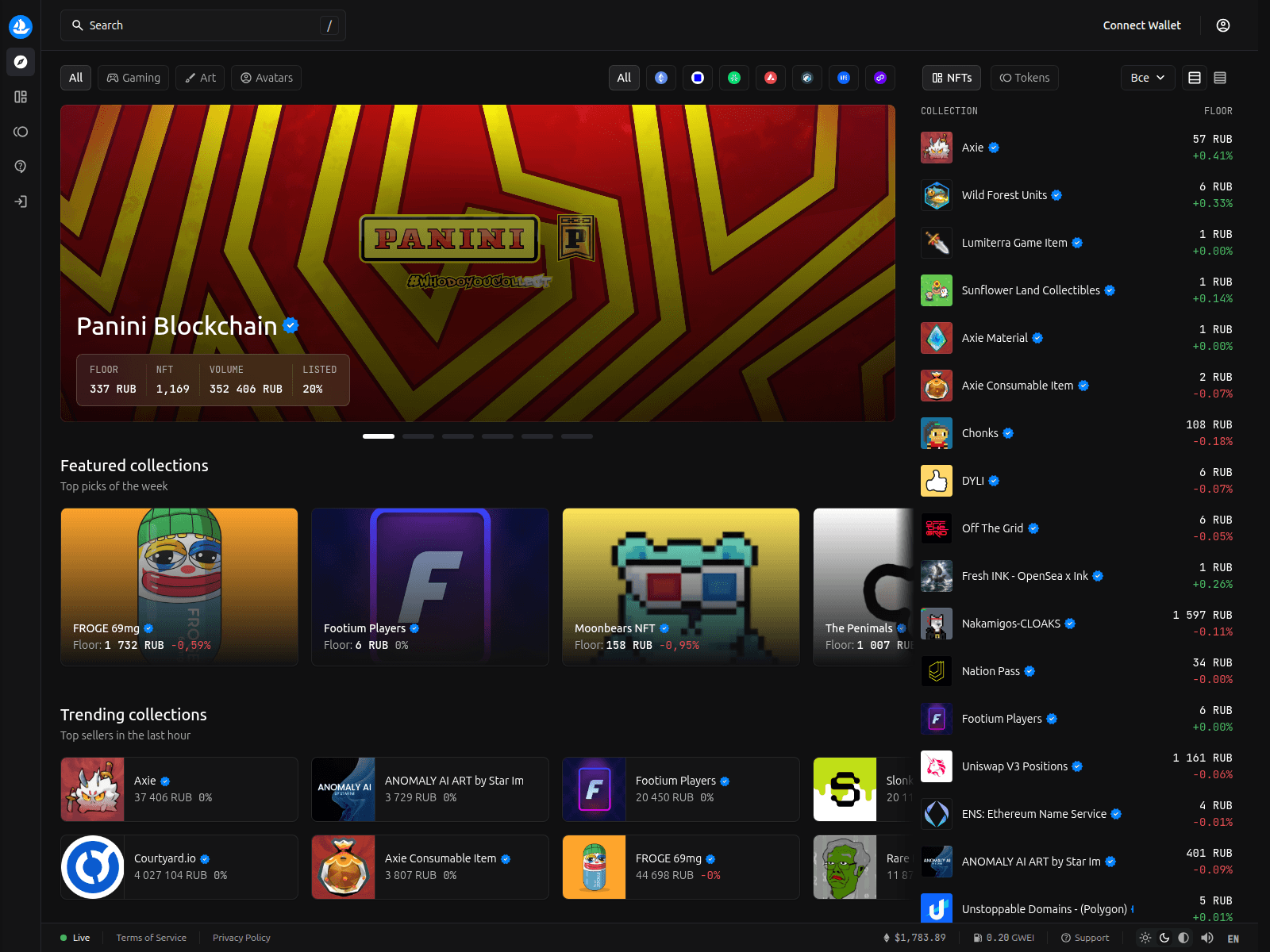This screenshot has width=1270, height=952.
Task: Open trending Axie Consumable Item card
Action: tap(430, 867)
